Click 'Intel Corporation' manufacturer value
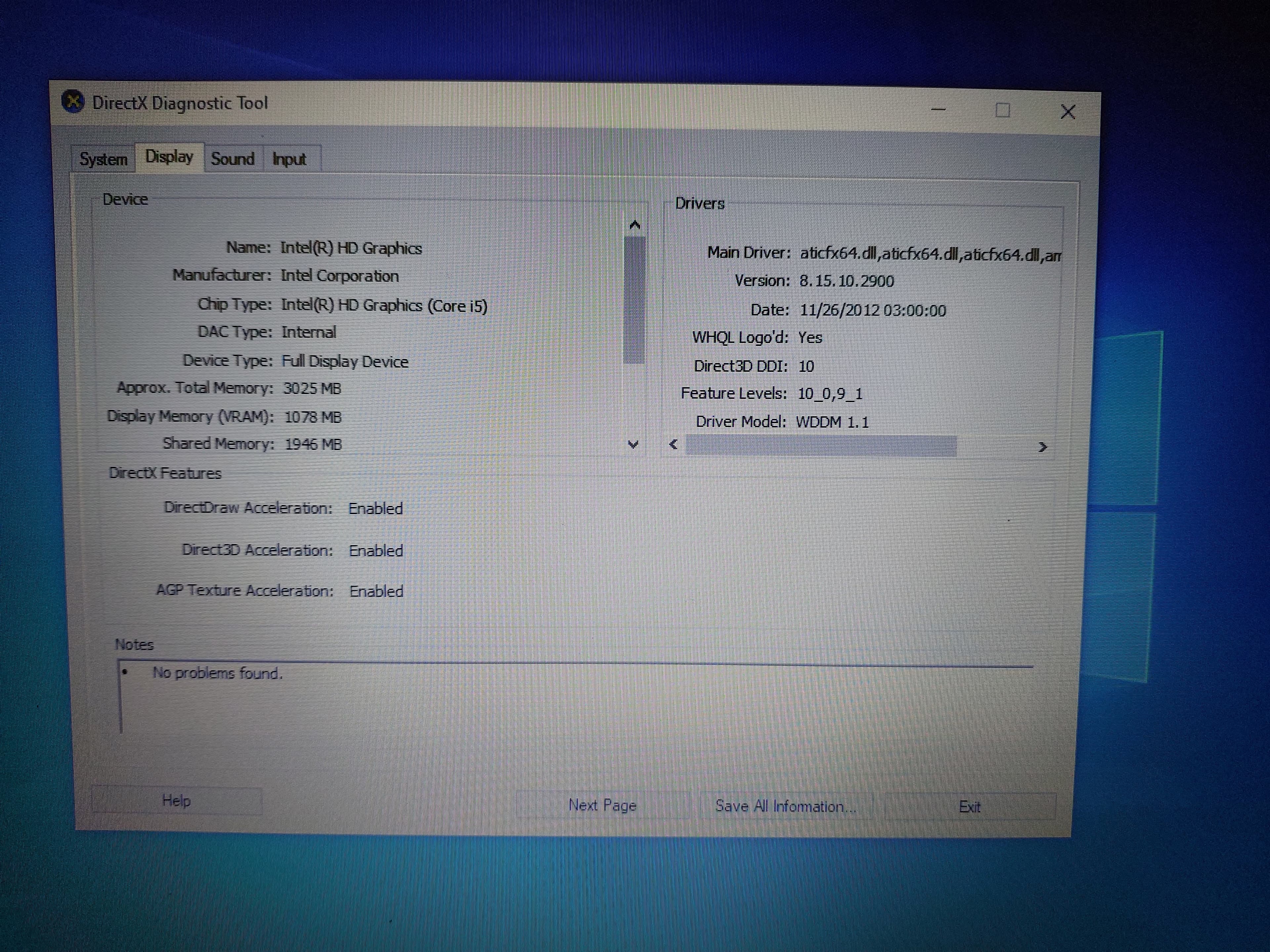The width and height of the screenshot is (1270, 952). [339, 276]
